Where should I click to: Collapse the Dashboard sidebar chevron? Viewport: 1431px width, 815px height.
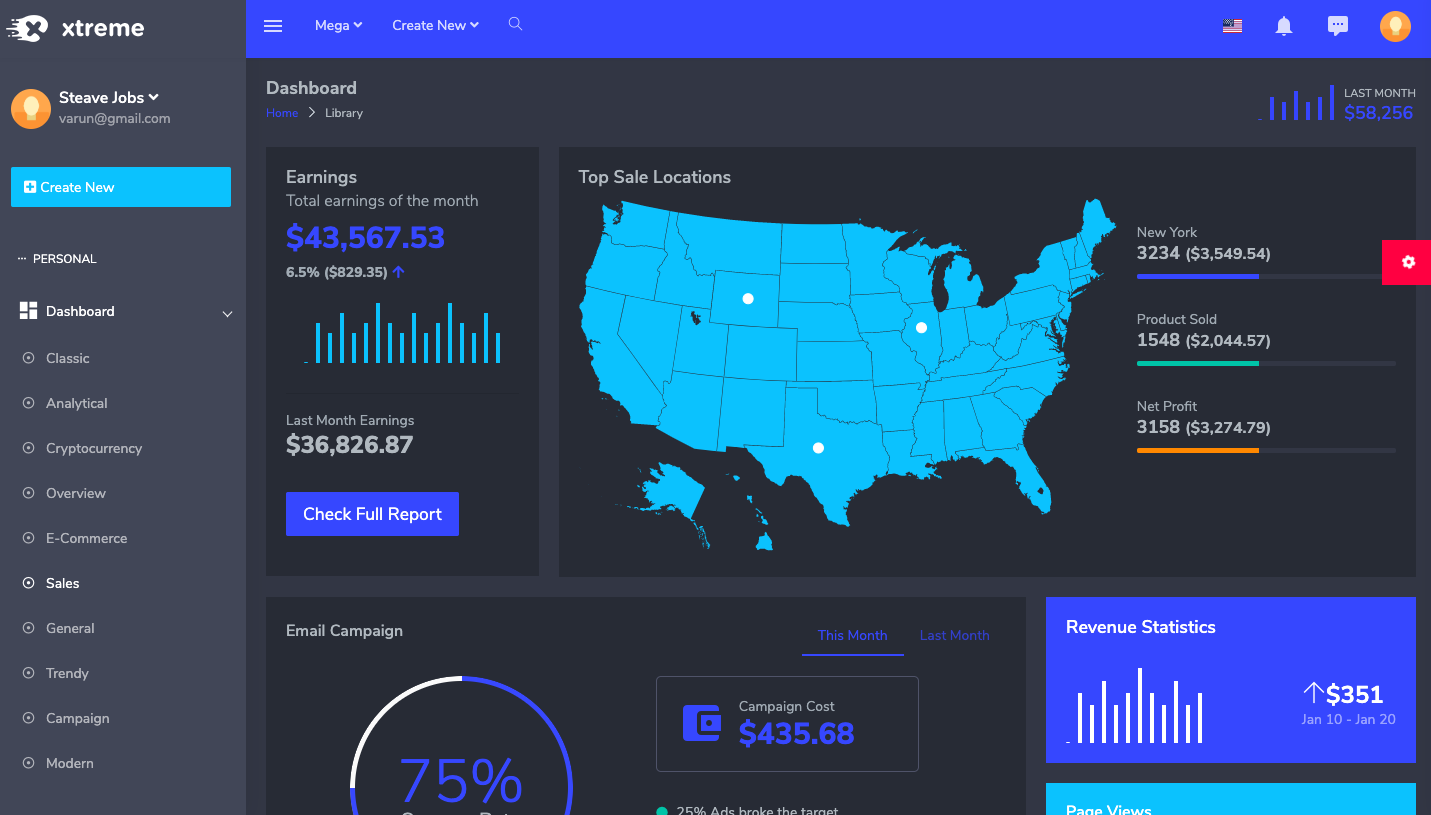[x=227, y=313]
